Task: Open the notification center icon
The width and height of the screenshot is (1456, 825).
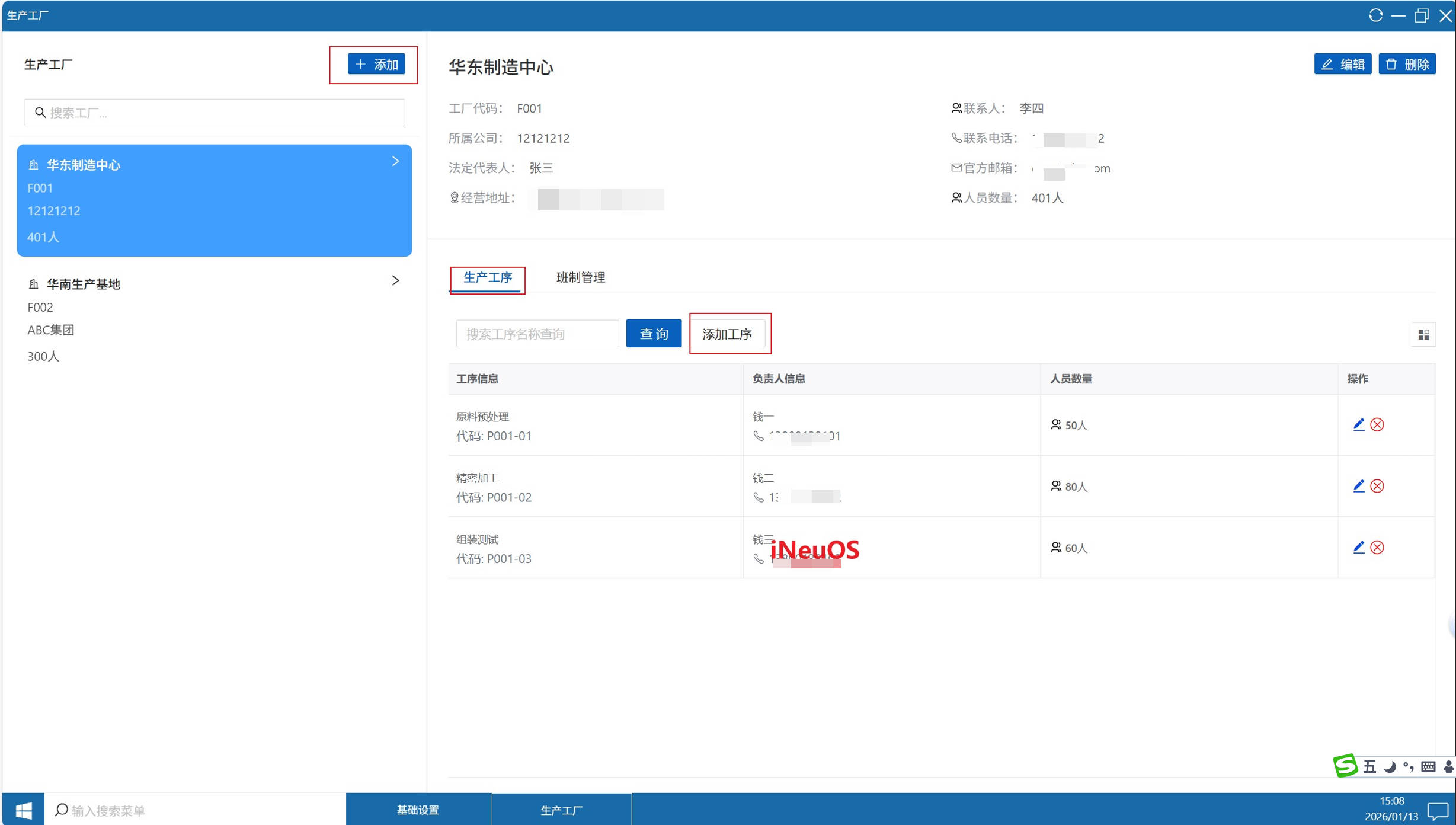Action: click(x=1438, y=811)
